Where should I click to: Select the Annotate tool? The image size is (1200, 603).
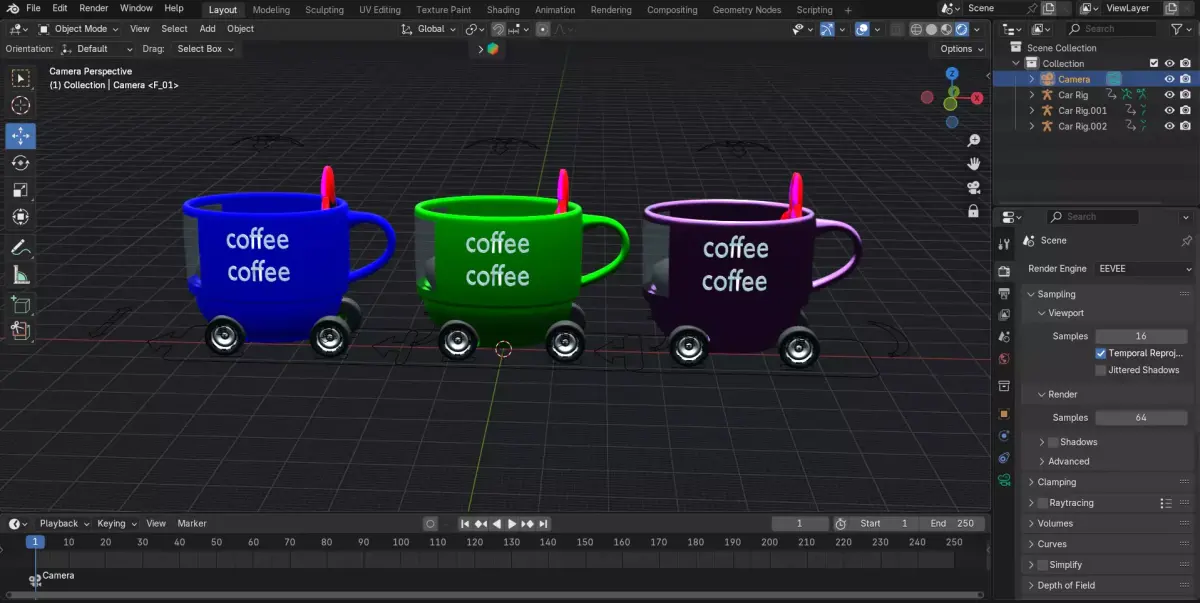[21, 247]
